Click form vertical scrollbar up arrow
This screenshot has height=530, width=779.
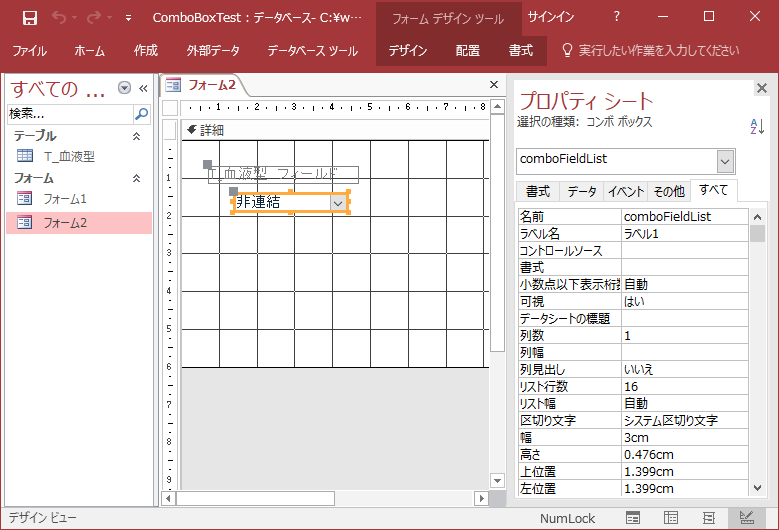497,106
